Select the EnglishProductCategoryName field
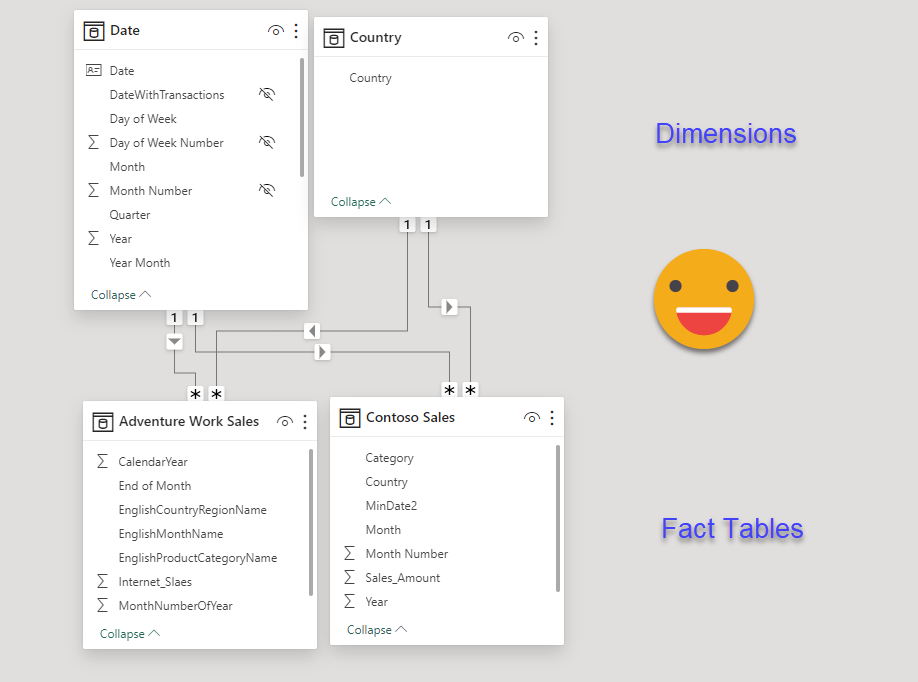Image resolution: width=918 pixels, height=682 pixels. [x=198, y=558]
